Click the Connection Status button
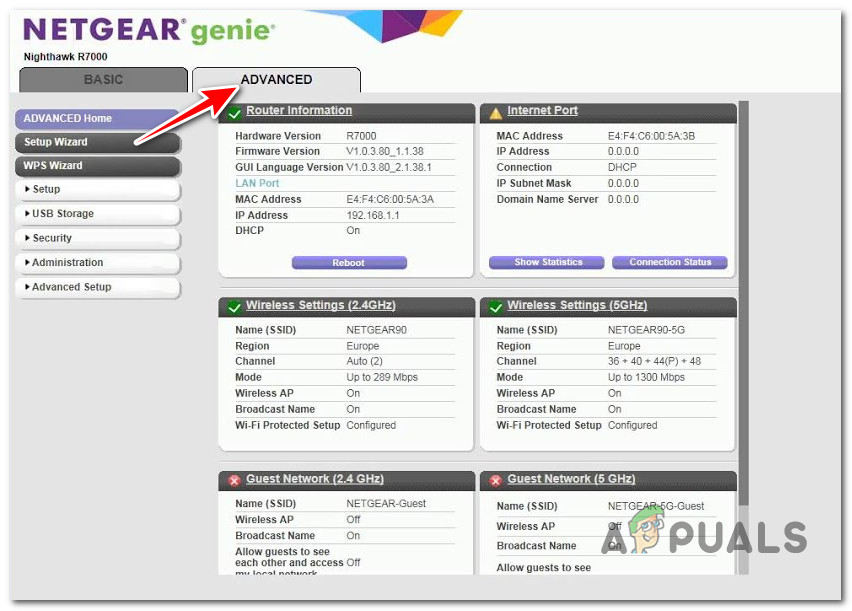This screenshot has height=611, width=852. [x=669, y=262]
